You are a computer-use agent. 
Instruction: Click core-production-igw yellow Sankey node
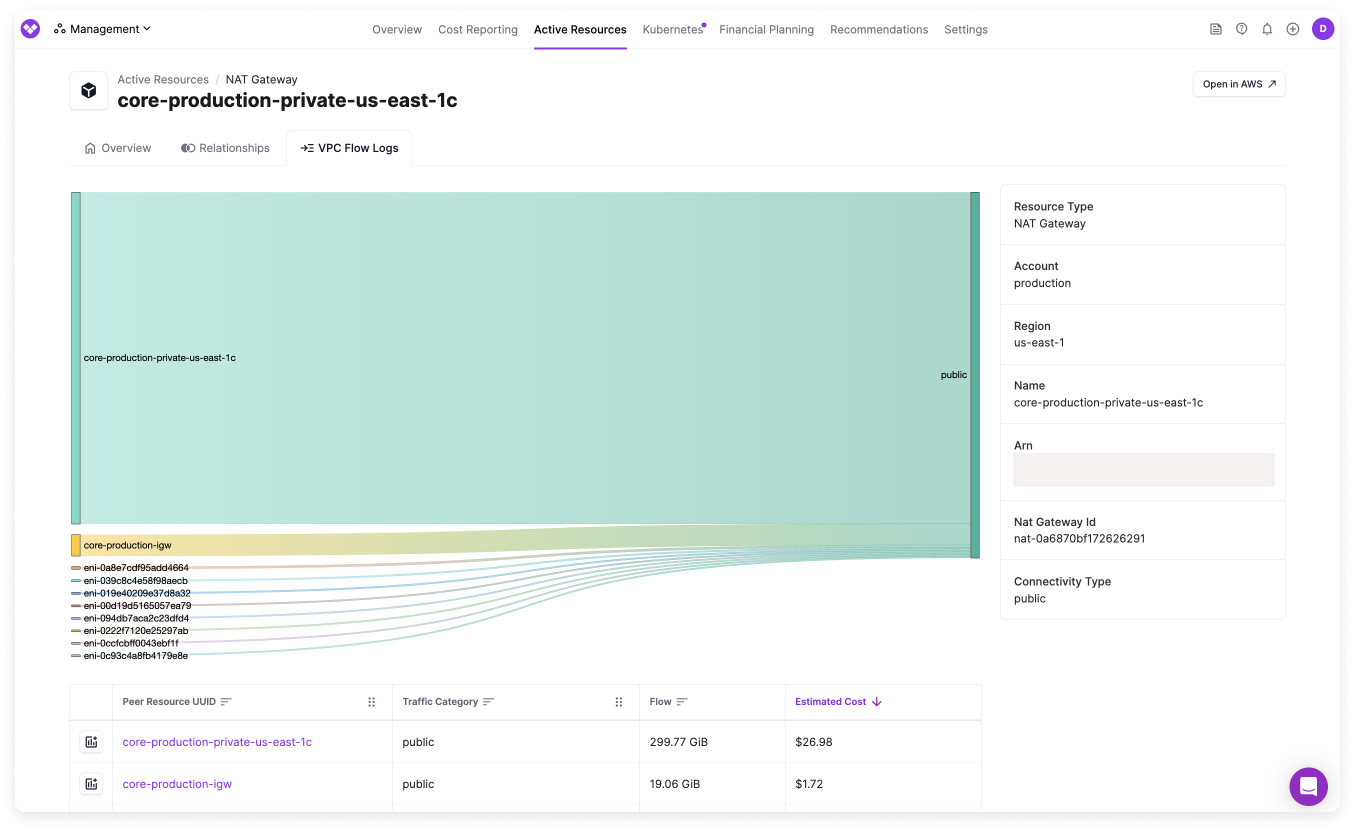pyautogui.click(x=76, y=545)
